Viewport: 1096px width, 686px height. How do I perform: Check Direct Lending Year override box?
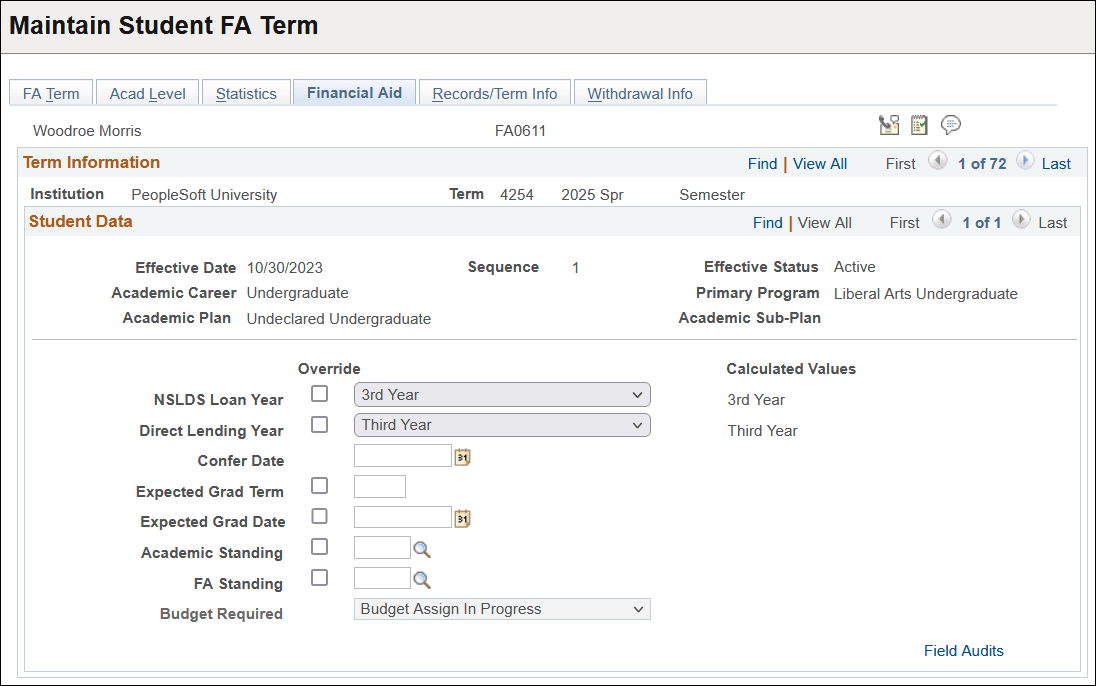click(319, 424)
